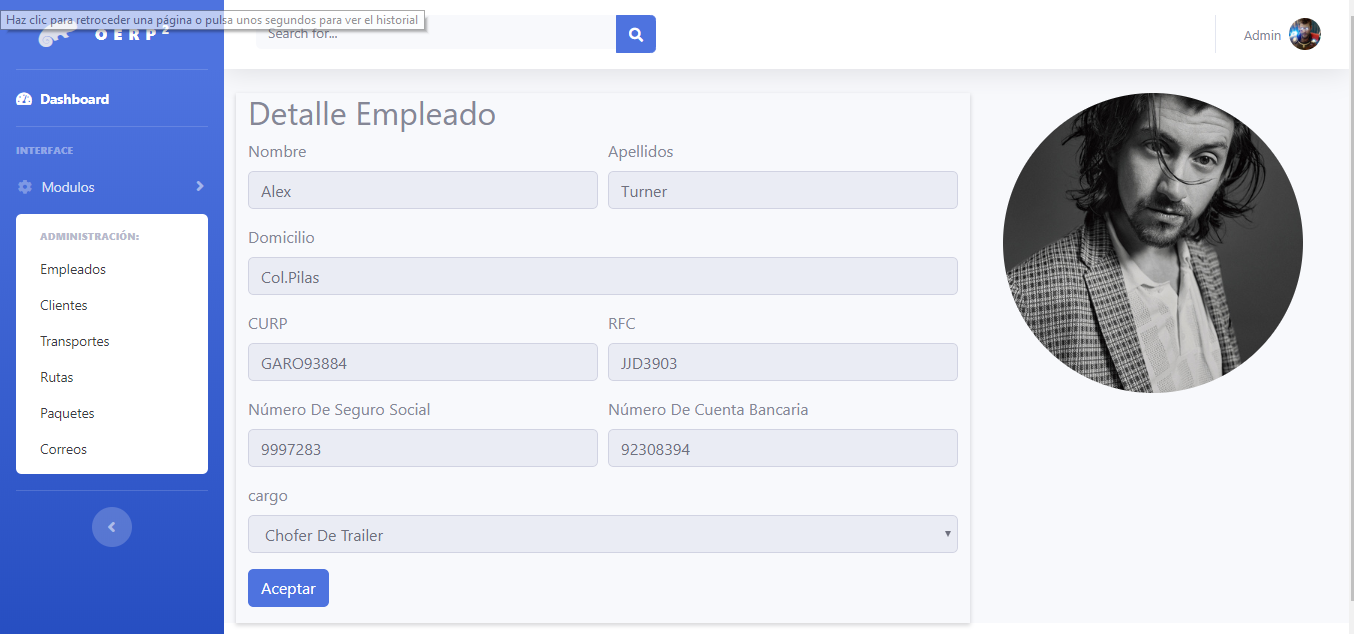Image resolution: width=1354 pixels, height=634 pixels.
Task: Go to the Rutas page
Action: [56, 376]
